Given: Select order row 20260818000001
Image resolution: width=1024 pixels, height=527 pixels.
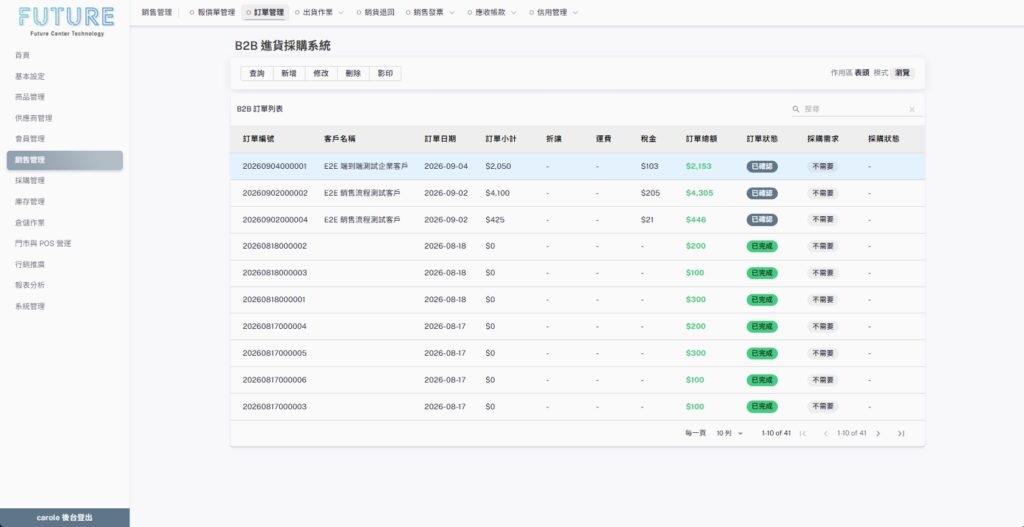Looking at the screenshot, I should [577, 300].
